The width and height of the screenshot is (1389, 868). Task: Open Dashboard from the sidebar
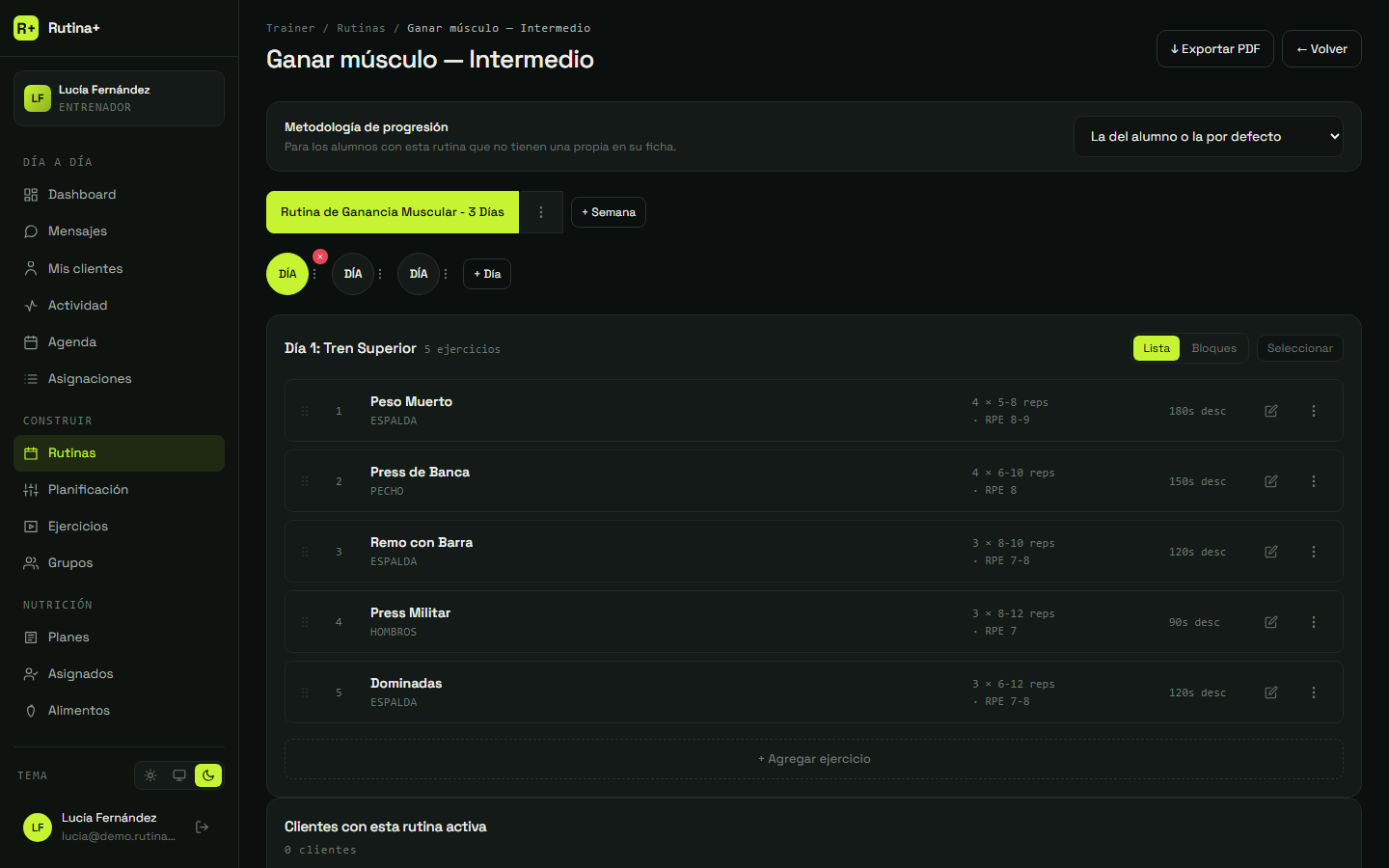pos(119,195)
